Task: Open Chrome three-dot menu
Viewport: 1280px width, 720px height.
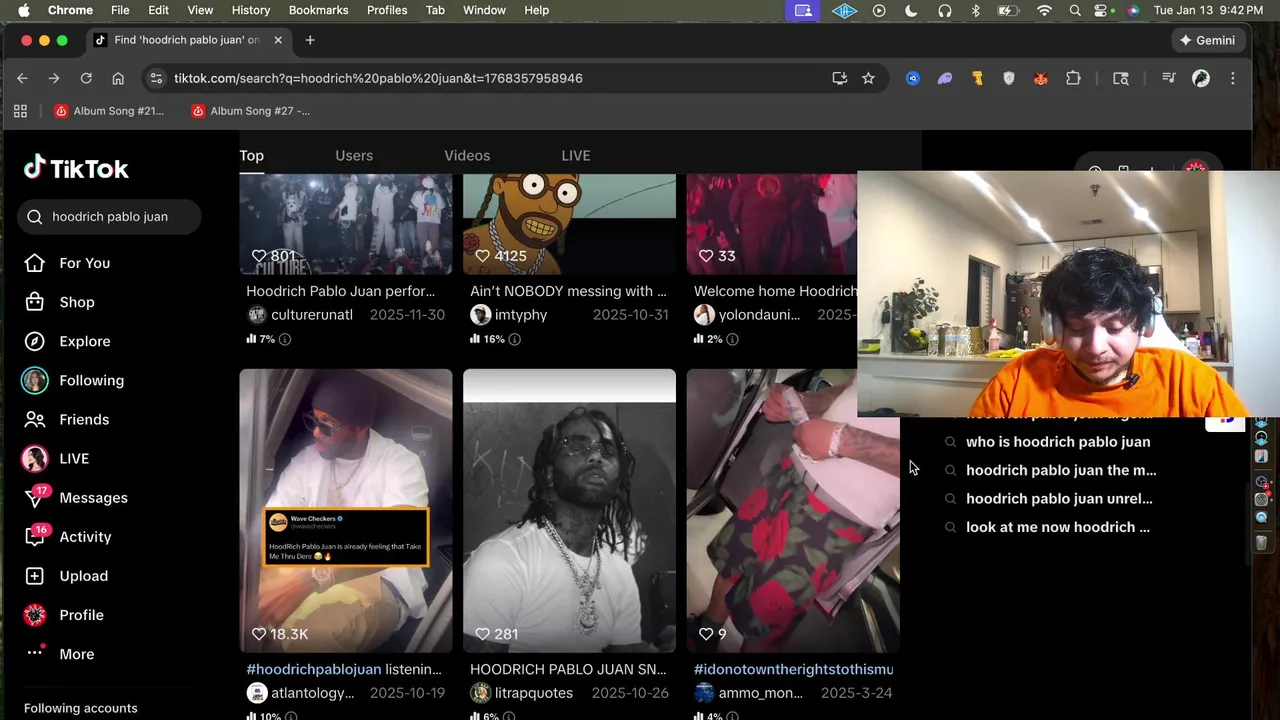Action: pyautogui.click(x=1233, y=78)
